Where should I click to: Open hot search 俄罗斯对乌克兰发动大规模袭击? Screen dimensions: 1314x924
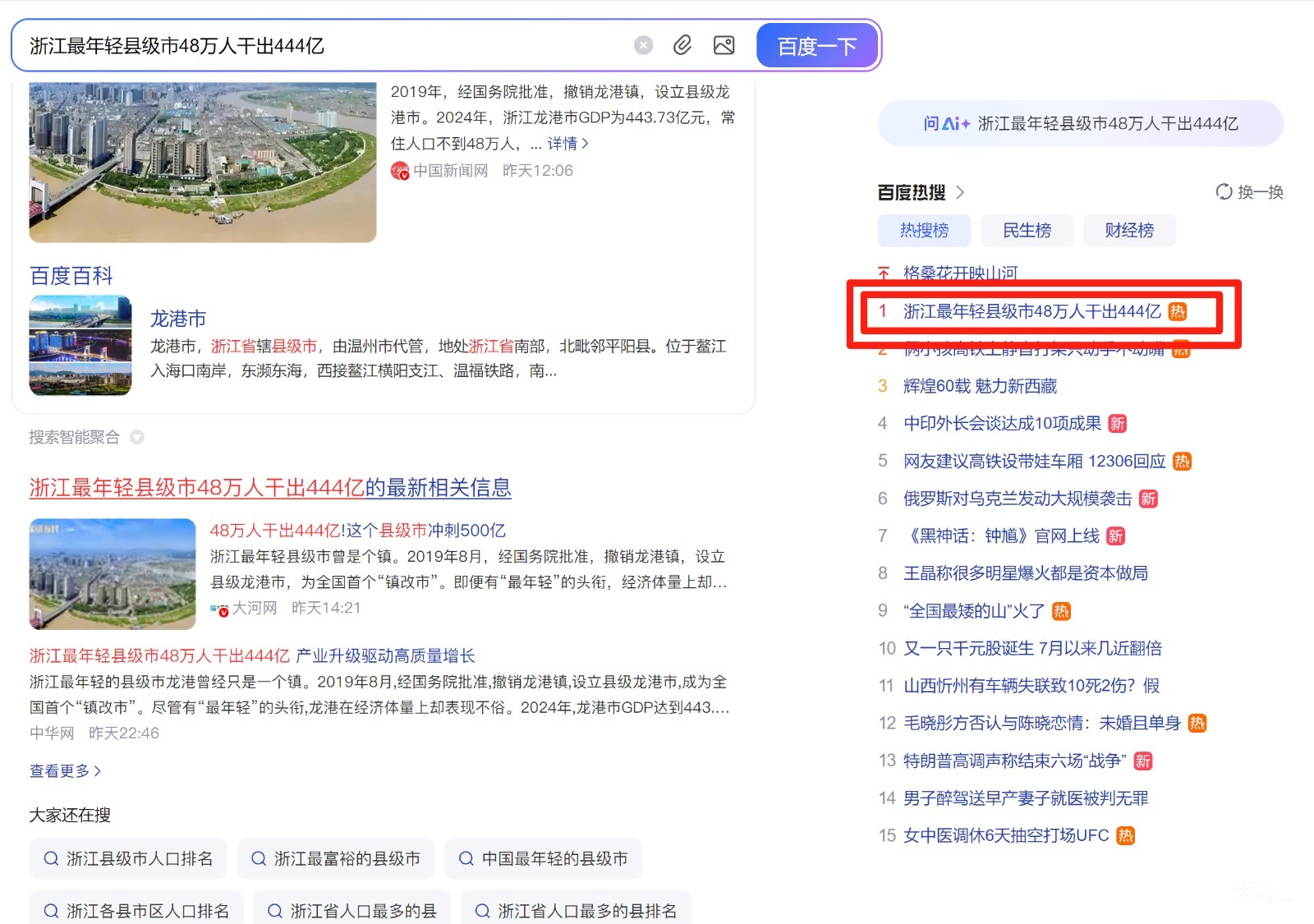(1018, 499)
